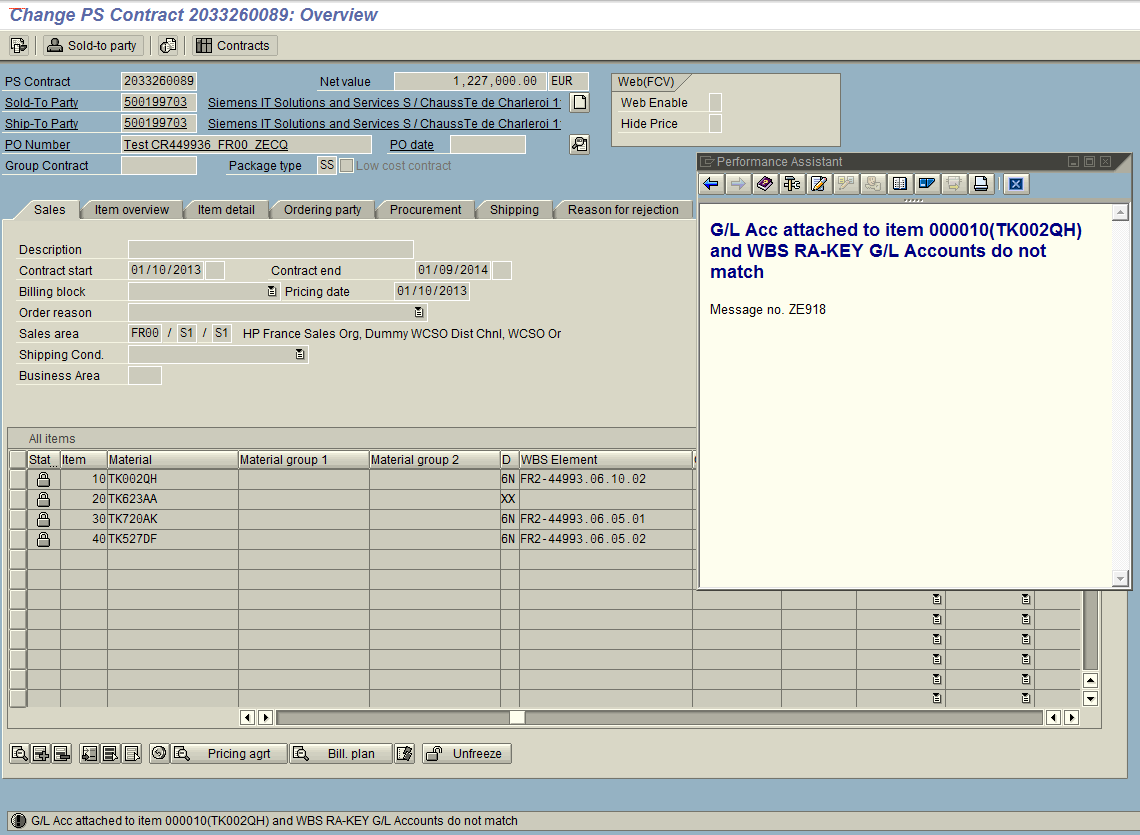The height and width of the screenshot is (835, 1140).
Task: Click cell FR2-44993.06.10.02 in WBS Element column
Action: point(605,479)
